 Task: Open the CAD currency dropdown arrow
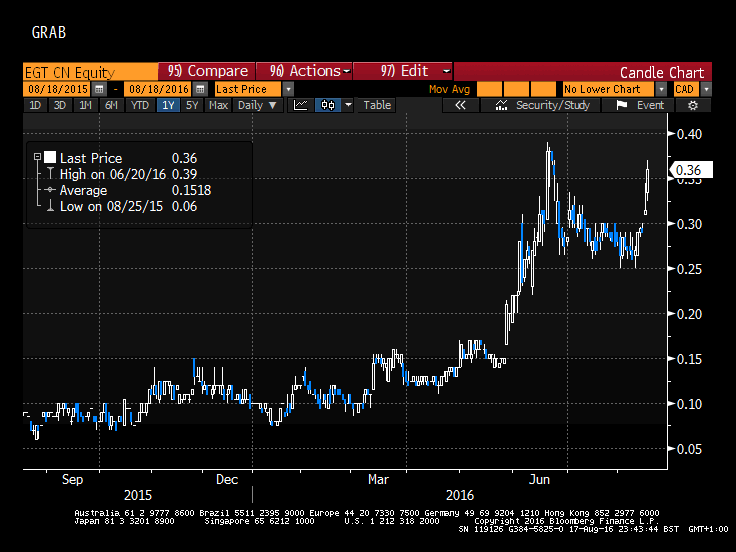(705, 89)
